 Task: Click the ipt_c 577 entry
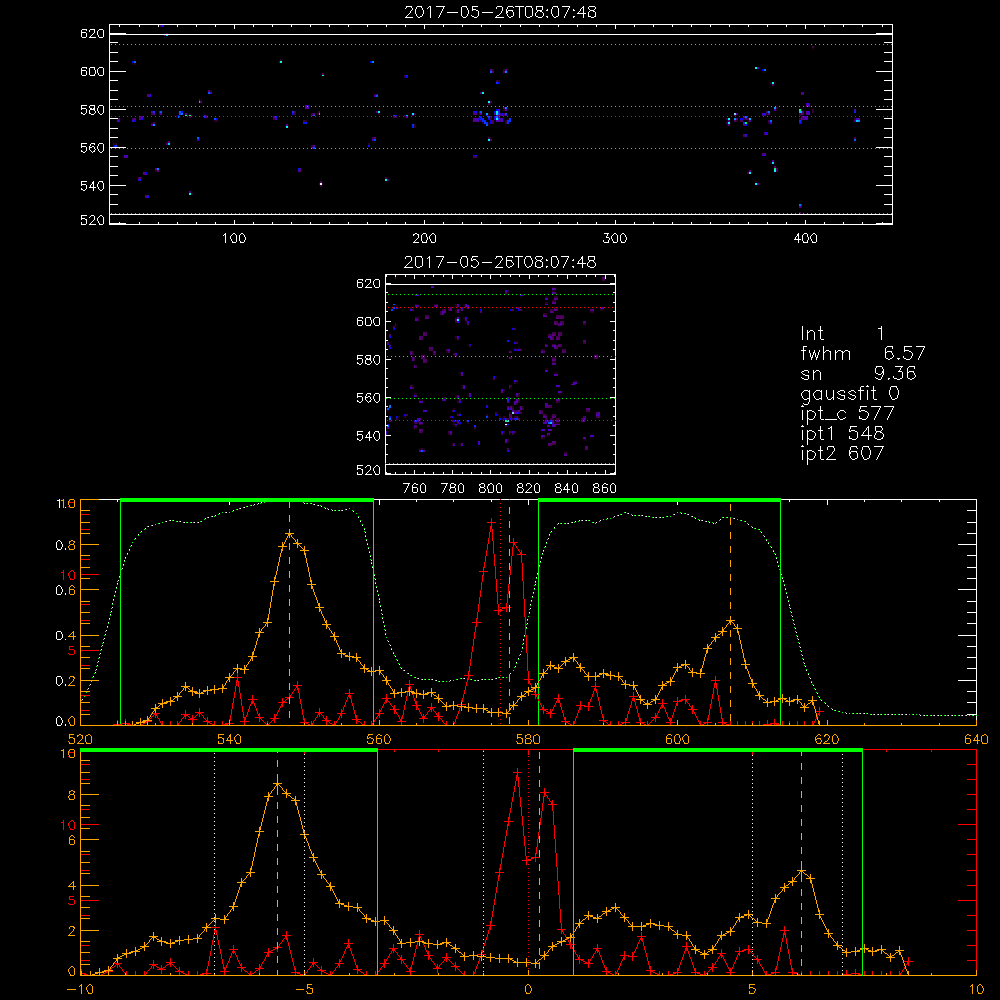click(848, 414)
